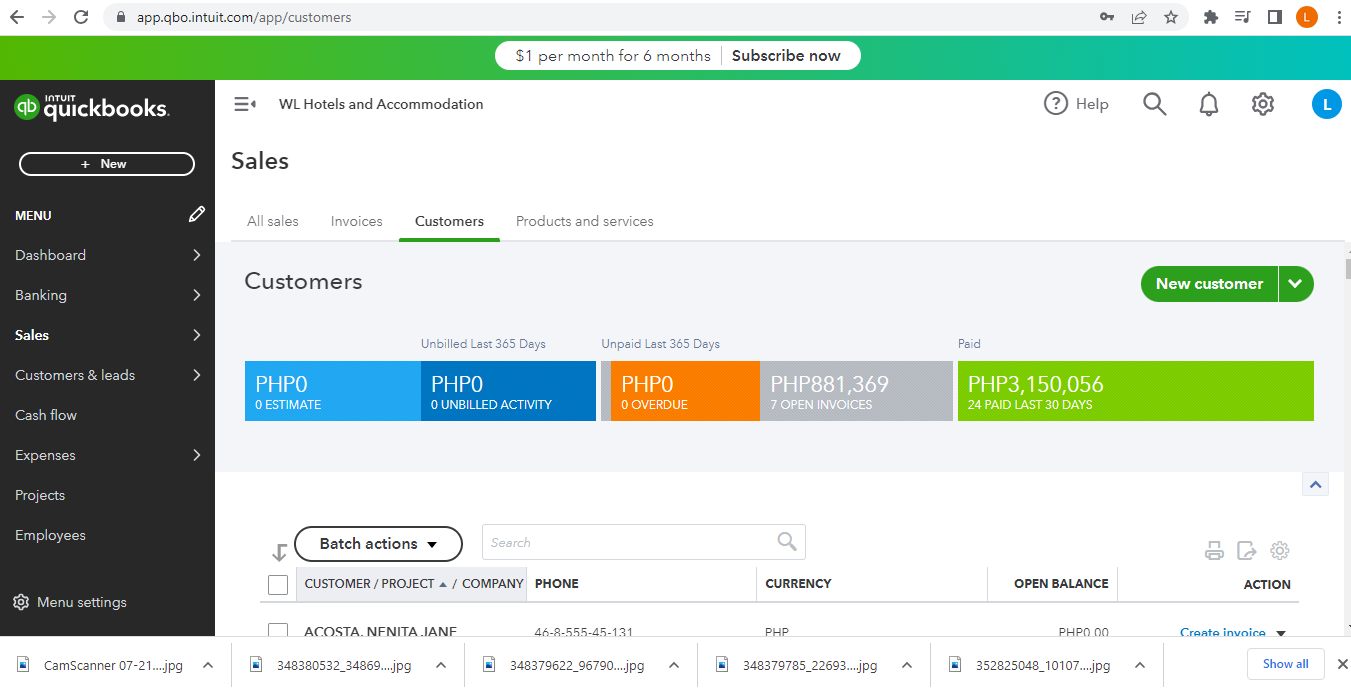Print the customer list

1214,551
